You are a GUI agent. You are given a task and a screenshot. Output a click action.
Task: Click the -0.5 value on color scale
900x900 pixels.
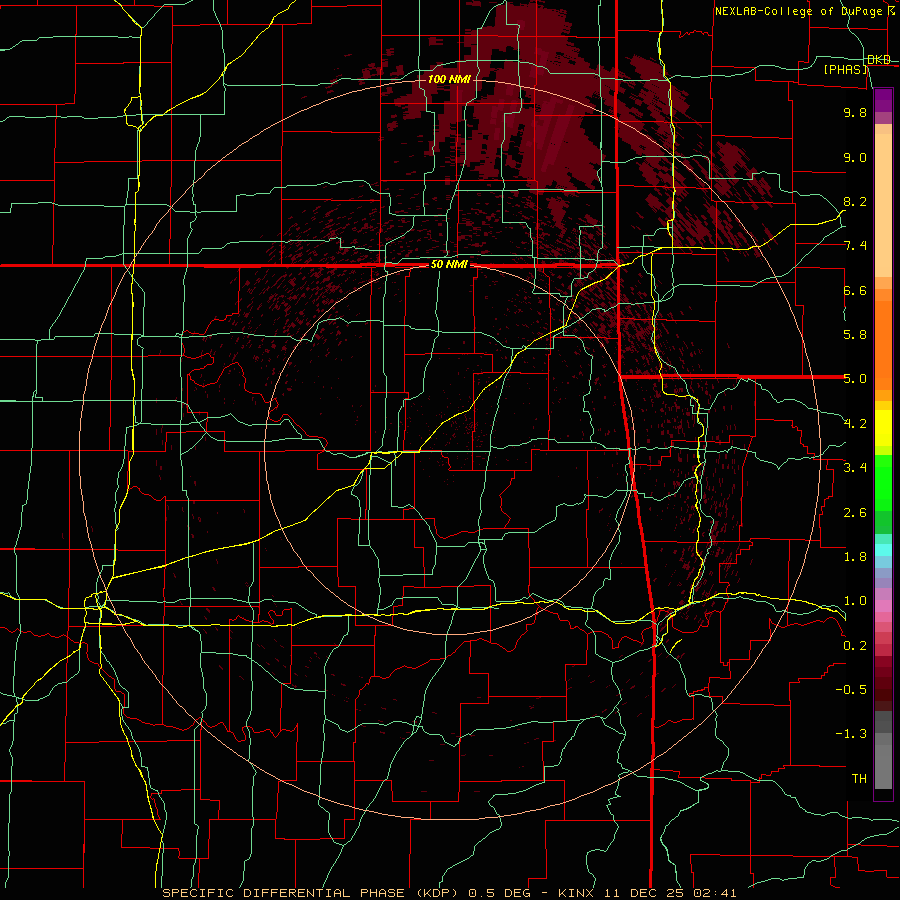tap(851, 690)
